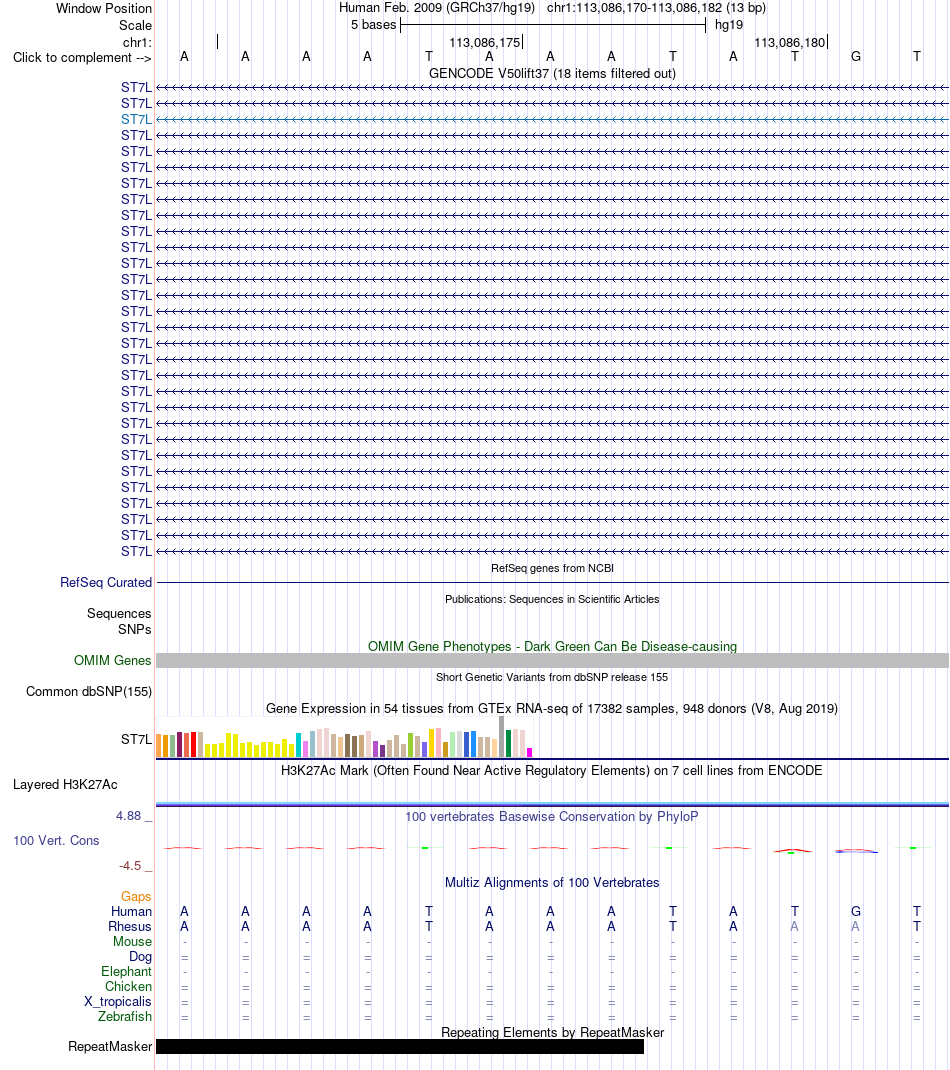Open Repeating Elements by RepeatMasker title
This screenshot has width=950, height=1070.
click(552, 1032)
